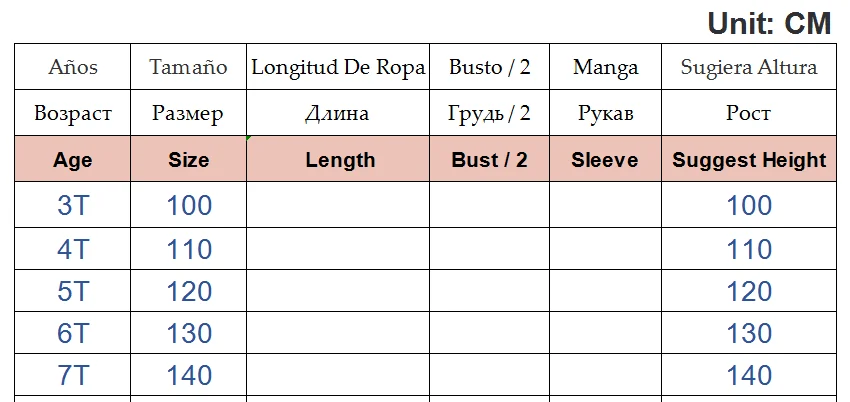This screenshot has width=850, height=402.
Task: Click the 'Tamaño' header cell
Action: (189, 68)
